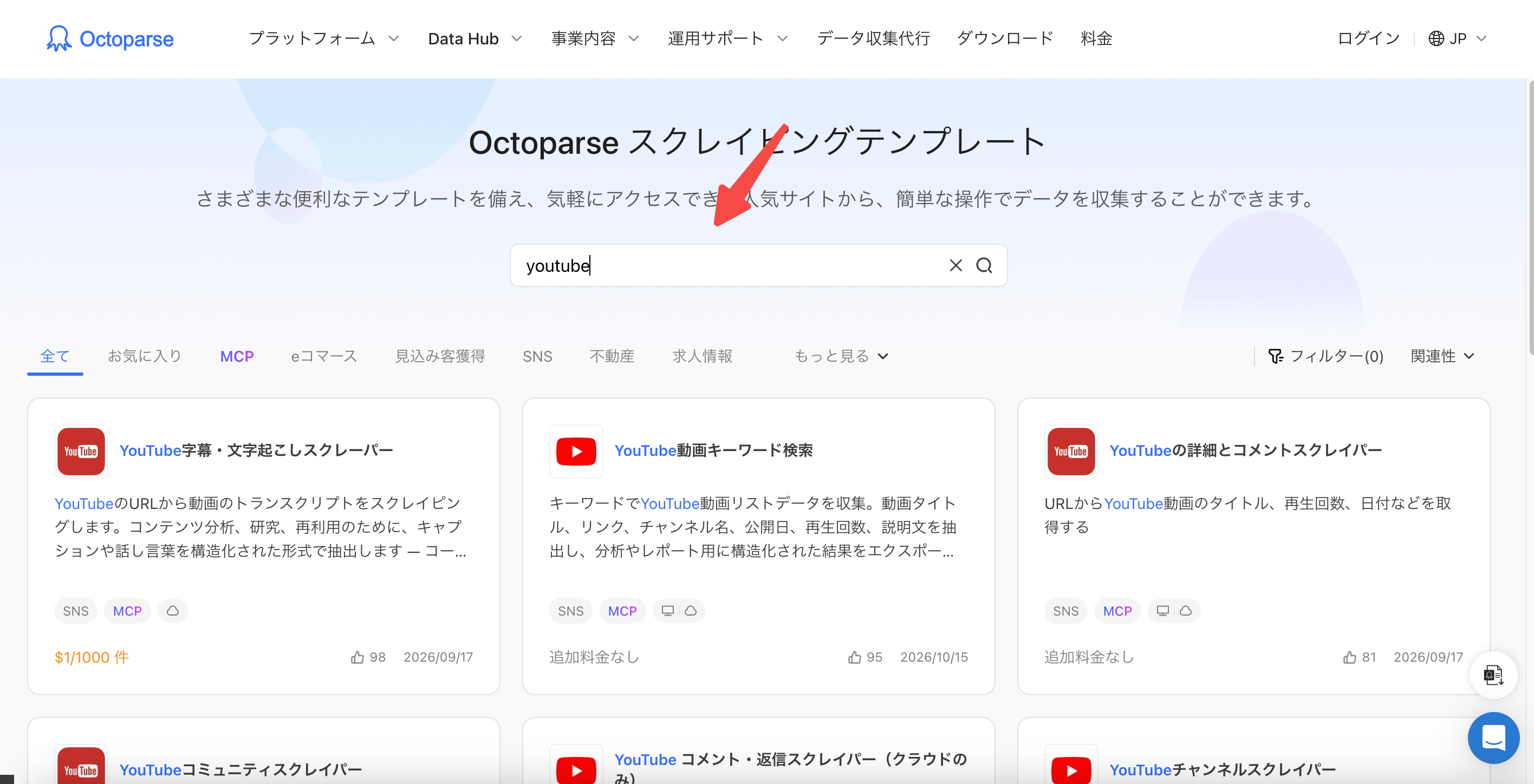This screenshot has height=784, width=1534.
Task: Like the 動画キーワード検索 template with 95 thumbs-up
Action: (x=854, y=657)
